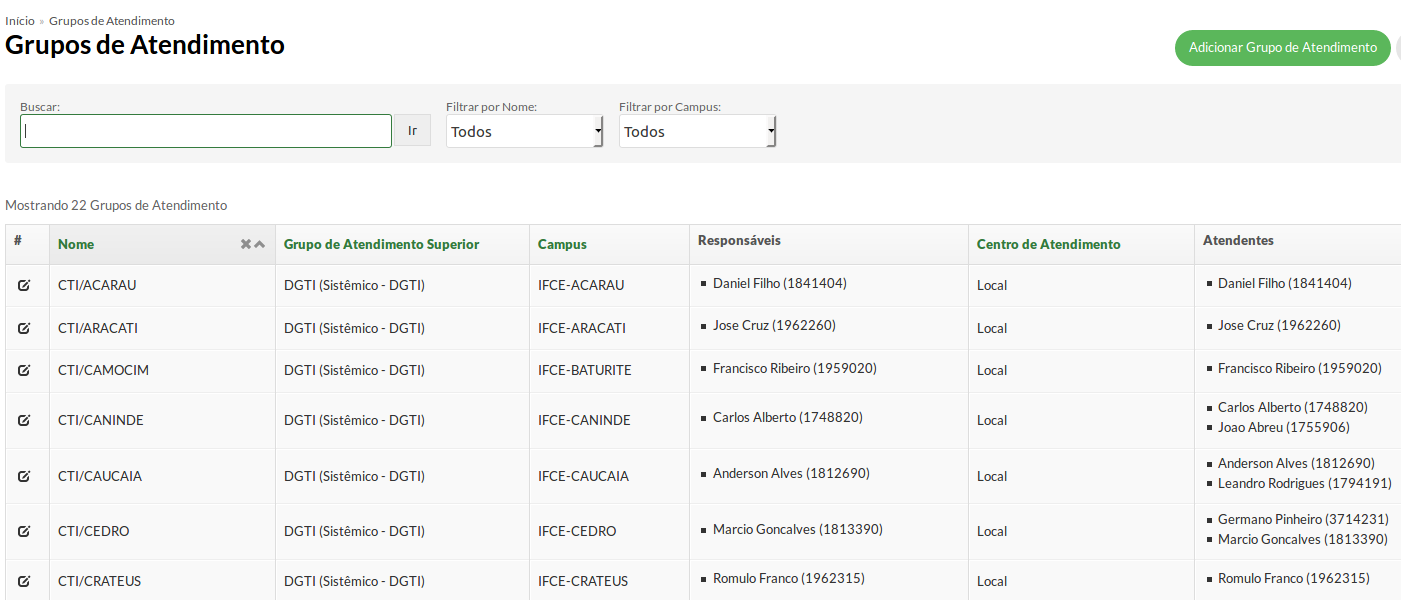This screenshot has height=600, width=1401.
Task: Click the Ir search button
Action: point(412,130)
